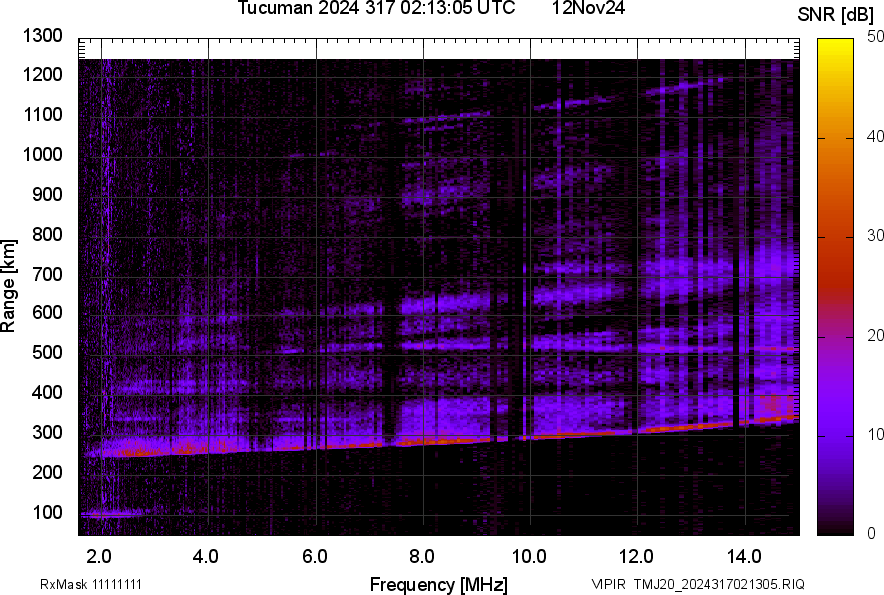Viewport: 884px width, 595px height.
Task: Click the colorbar tick label '0'
Action: coord(872,533)
